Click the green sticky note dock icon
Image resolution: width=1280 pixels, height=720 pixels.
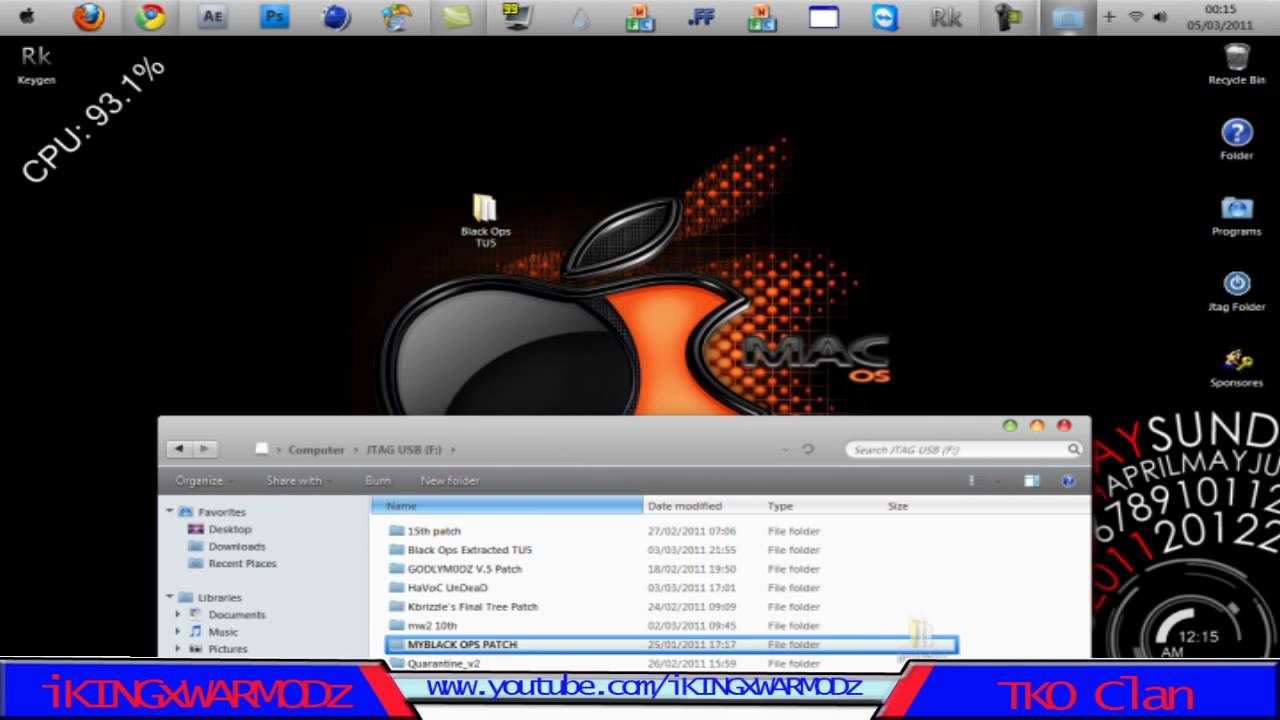pos(457,16)
